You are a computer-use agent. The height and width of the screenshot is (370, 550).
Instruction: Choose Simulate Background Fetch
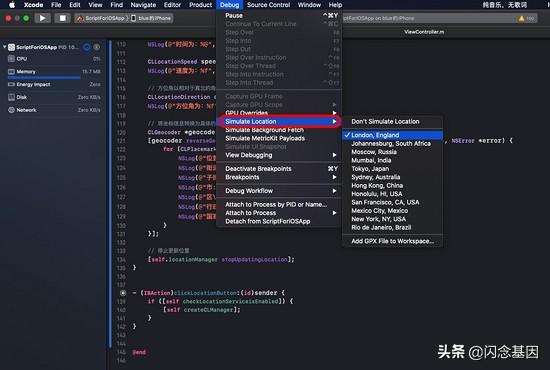coord(279,130)
